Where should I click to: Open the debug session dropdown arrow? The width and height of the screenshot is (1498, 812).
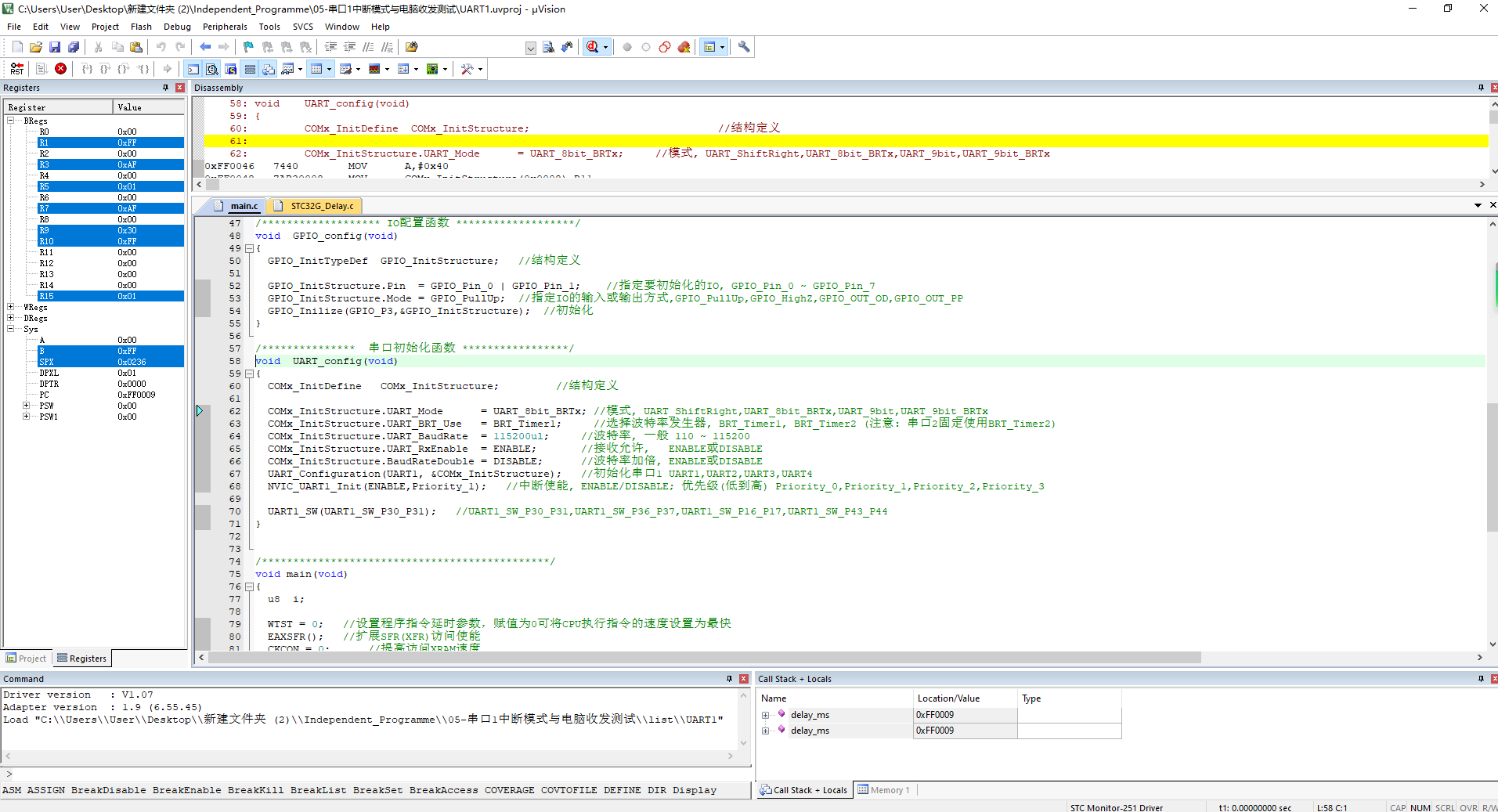605,47
